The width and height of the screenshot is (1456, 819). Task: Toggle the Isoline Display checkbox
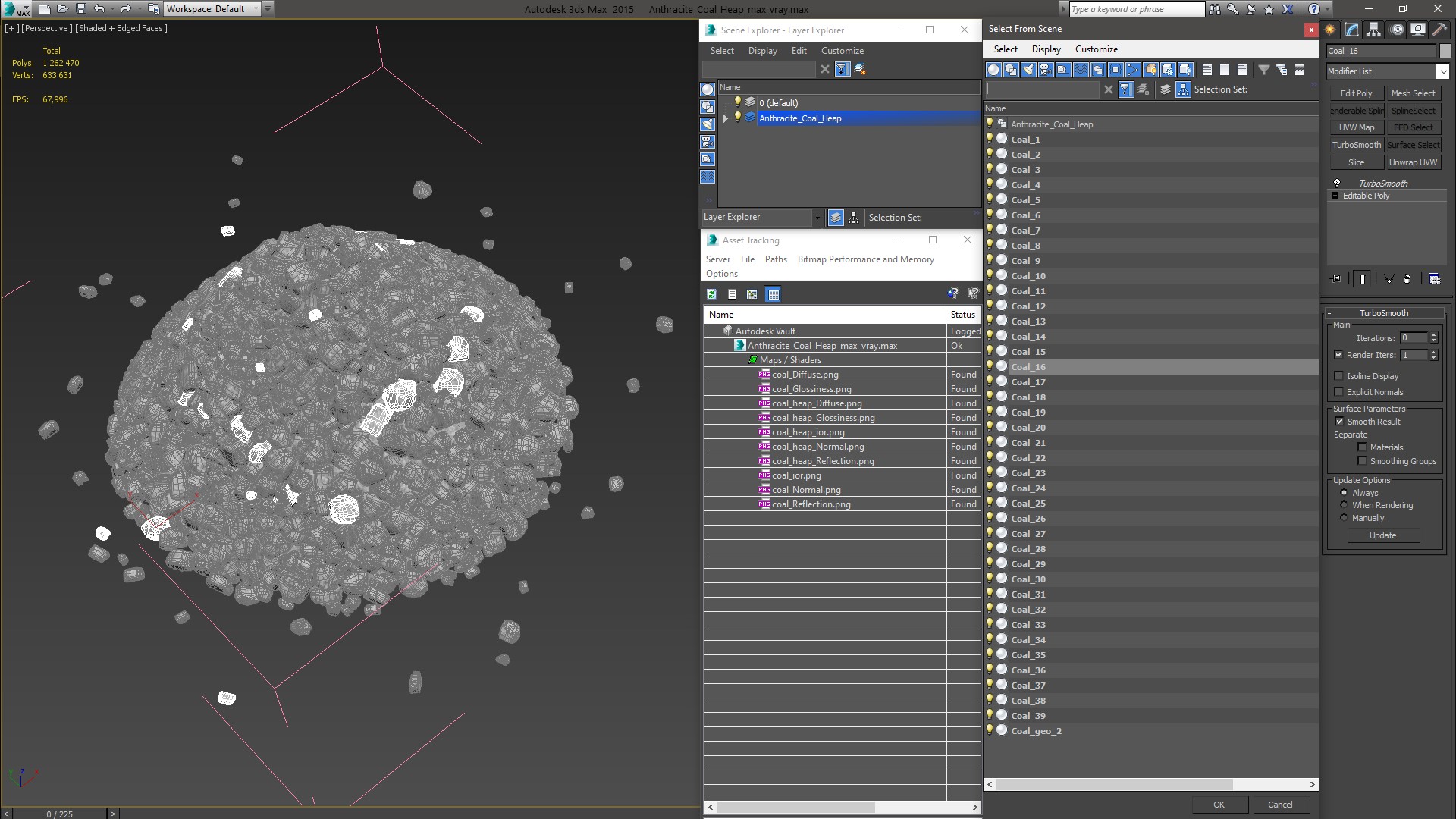(1338, 376)
